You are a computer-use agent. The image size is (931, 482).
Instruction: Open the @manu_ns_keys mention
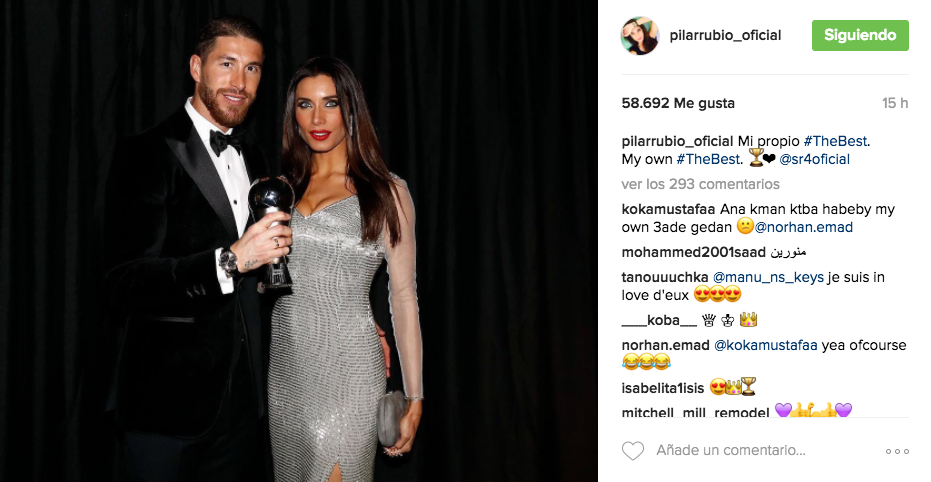pyautogui.click(x=768, y=277)
